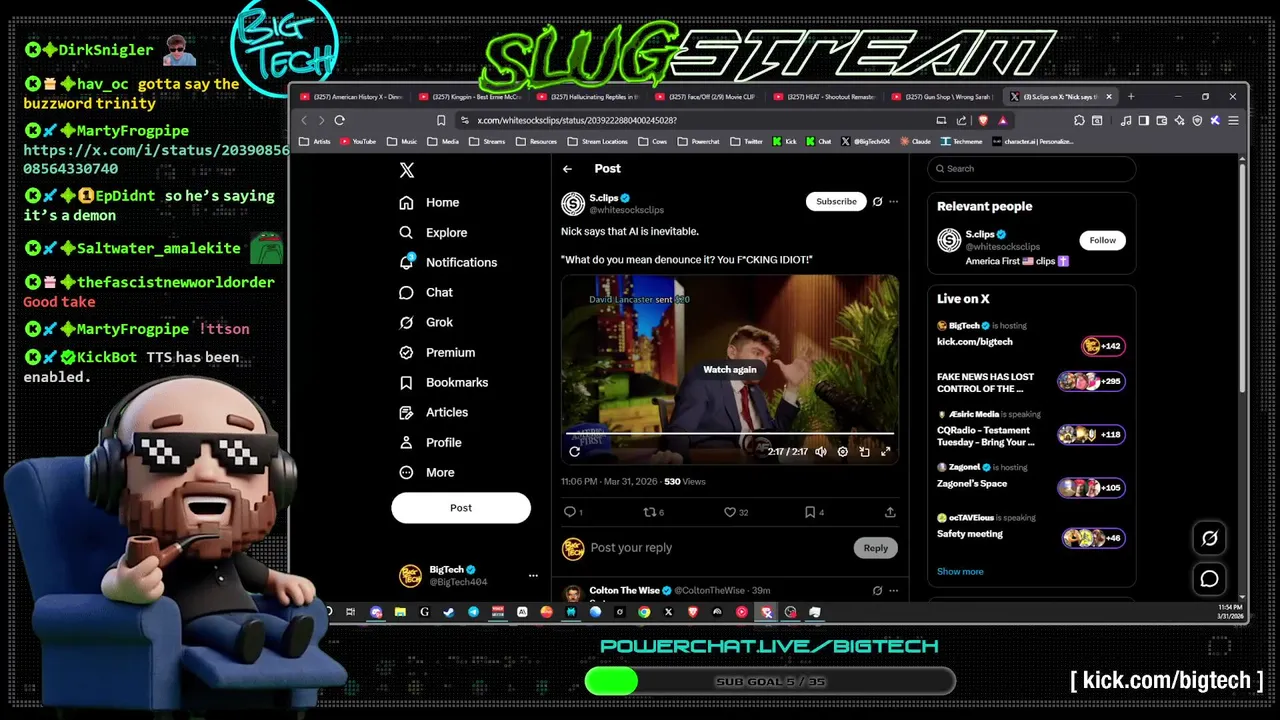Click the floating Grok button on right edge

pos(1209,538)
